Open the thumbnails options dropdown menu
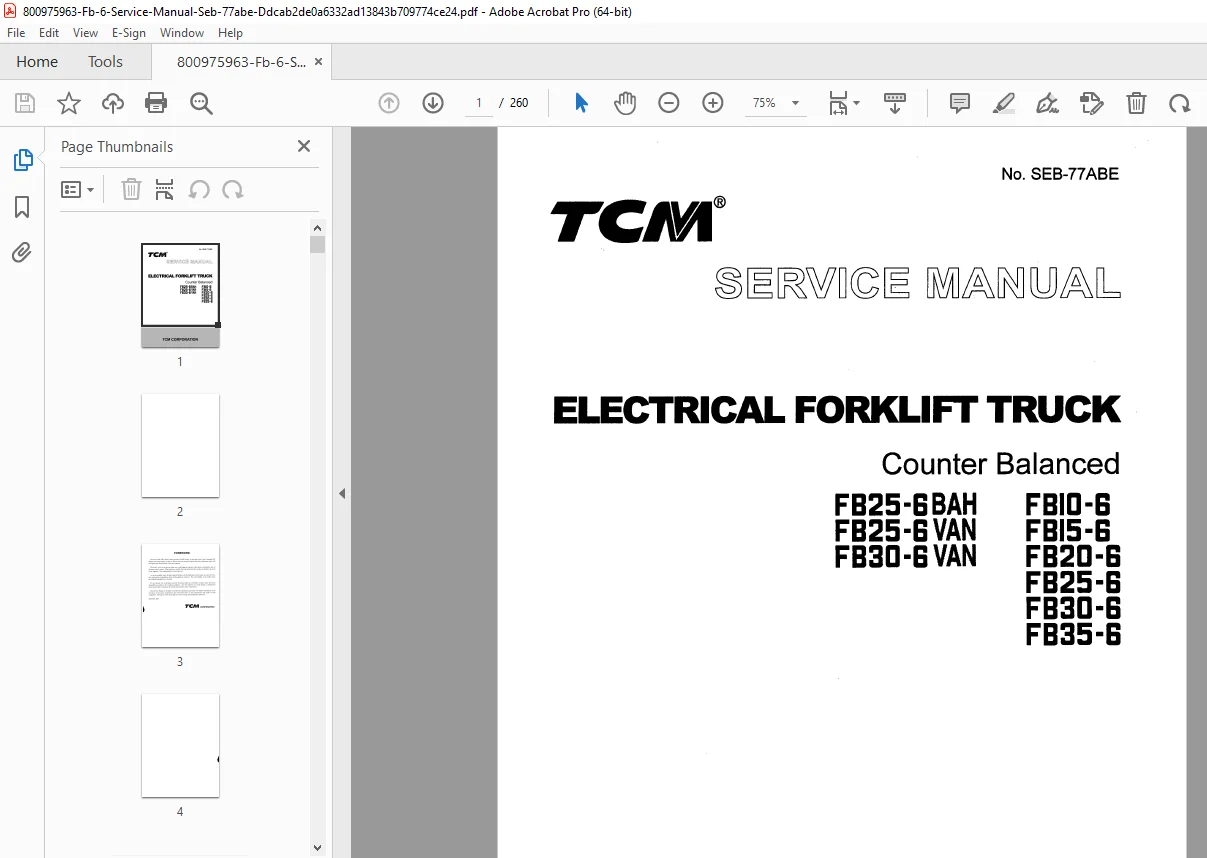Image resolution: width=1207 pixels, height=858 pixels. click(78, 190)
